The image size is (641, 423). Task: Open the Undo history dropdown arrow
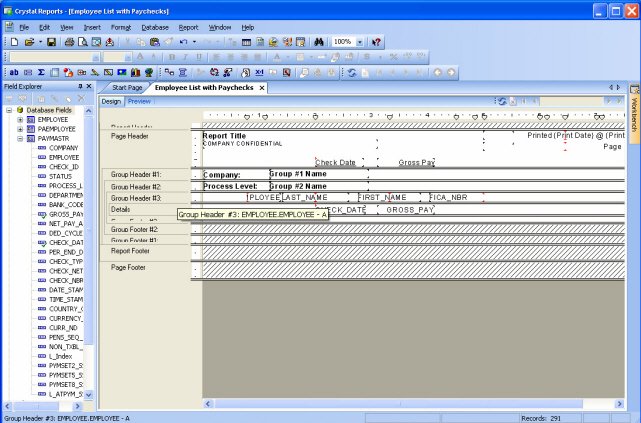click(194, 42)
